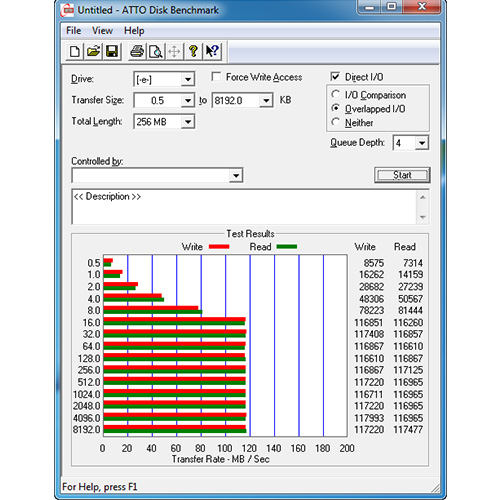Viewport: 500px width, 500px height.
Task: Enable the Force Write Access checkbox
Action: tap(216, 77)
